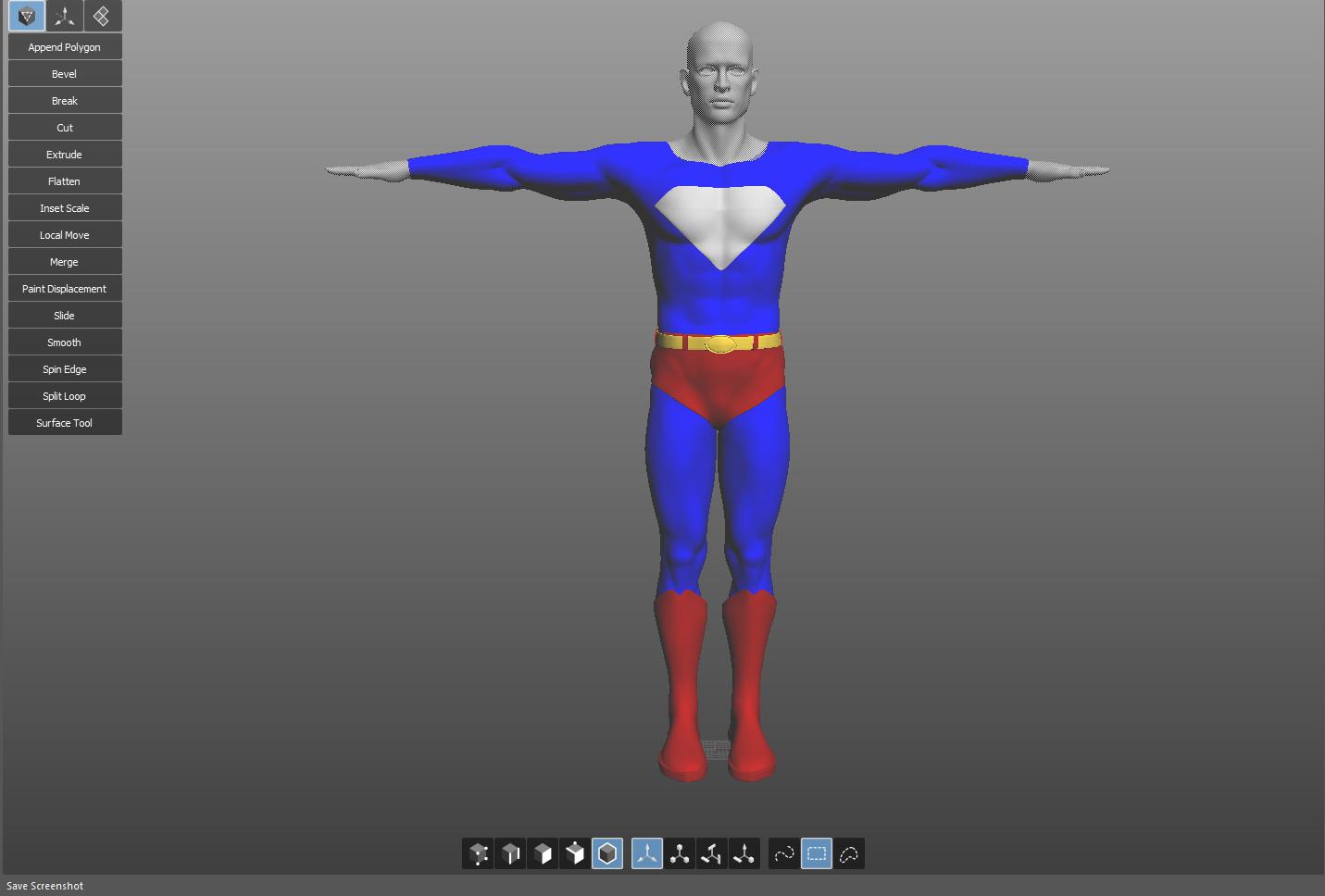Choose the Break tool
The height and width of the screenshot is (896, 1325).
65,101
